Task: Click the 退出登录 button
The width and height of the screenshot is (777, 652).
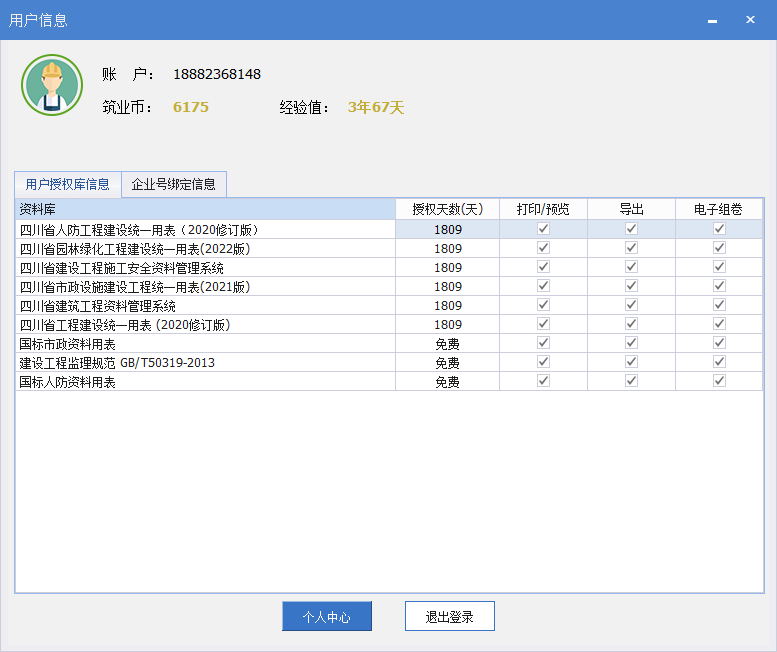Action: tap(449, 617)
